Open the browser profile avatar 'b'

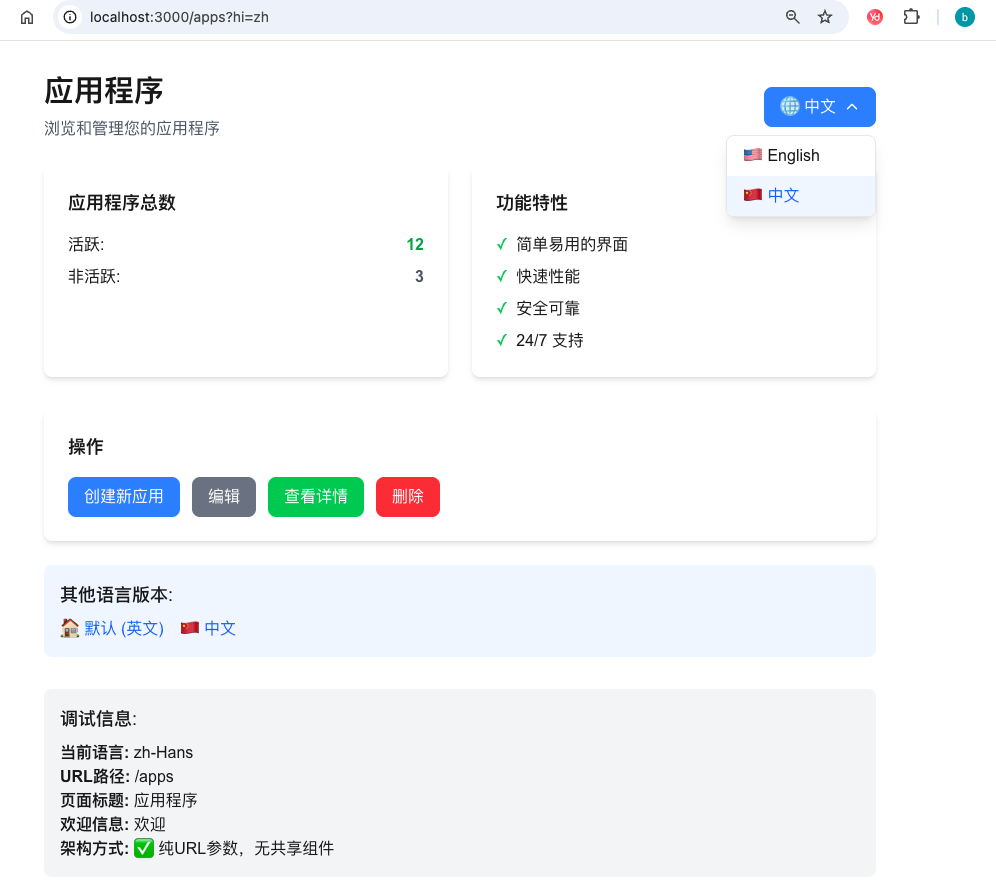pyautogui.click(x=964, y=17)
